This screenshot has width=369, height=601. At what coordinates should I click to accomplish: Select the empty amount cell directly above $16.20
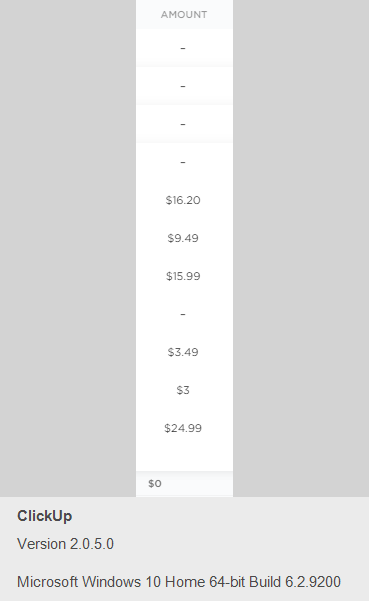pos(184,162)
